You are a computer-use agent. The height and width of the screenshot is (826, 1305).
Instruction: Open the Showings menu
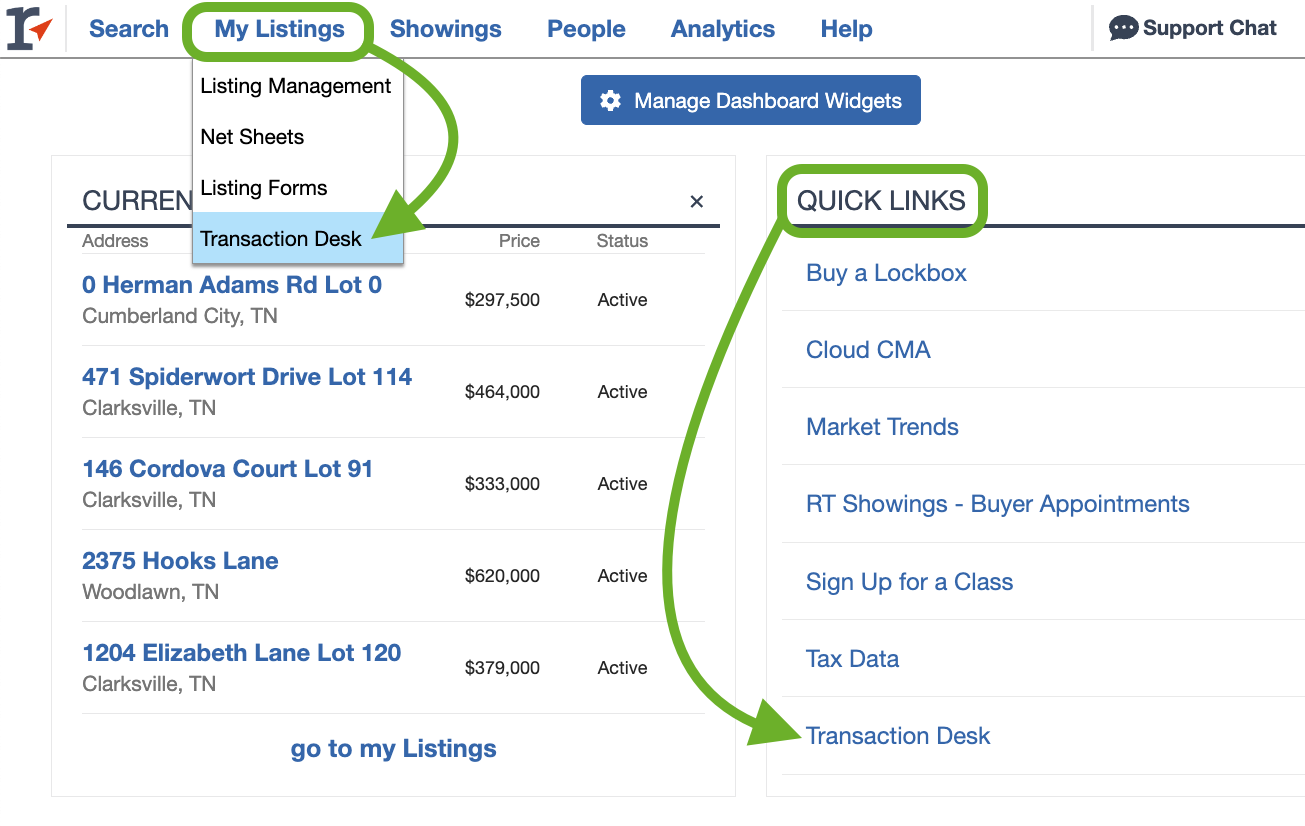point(445,29)
